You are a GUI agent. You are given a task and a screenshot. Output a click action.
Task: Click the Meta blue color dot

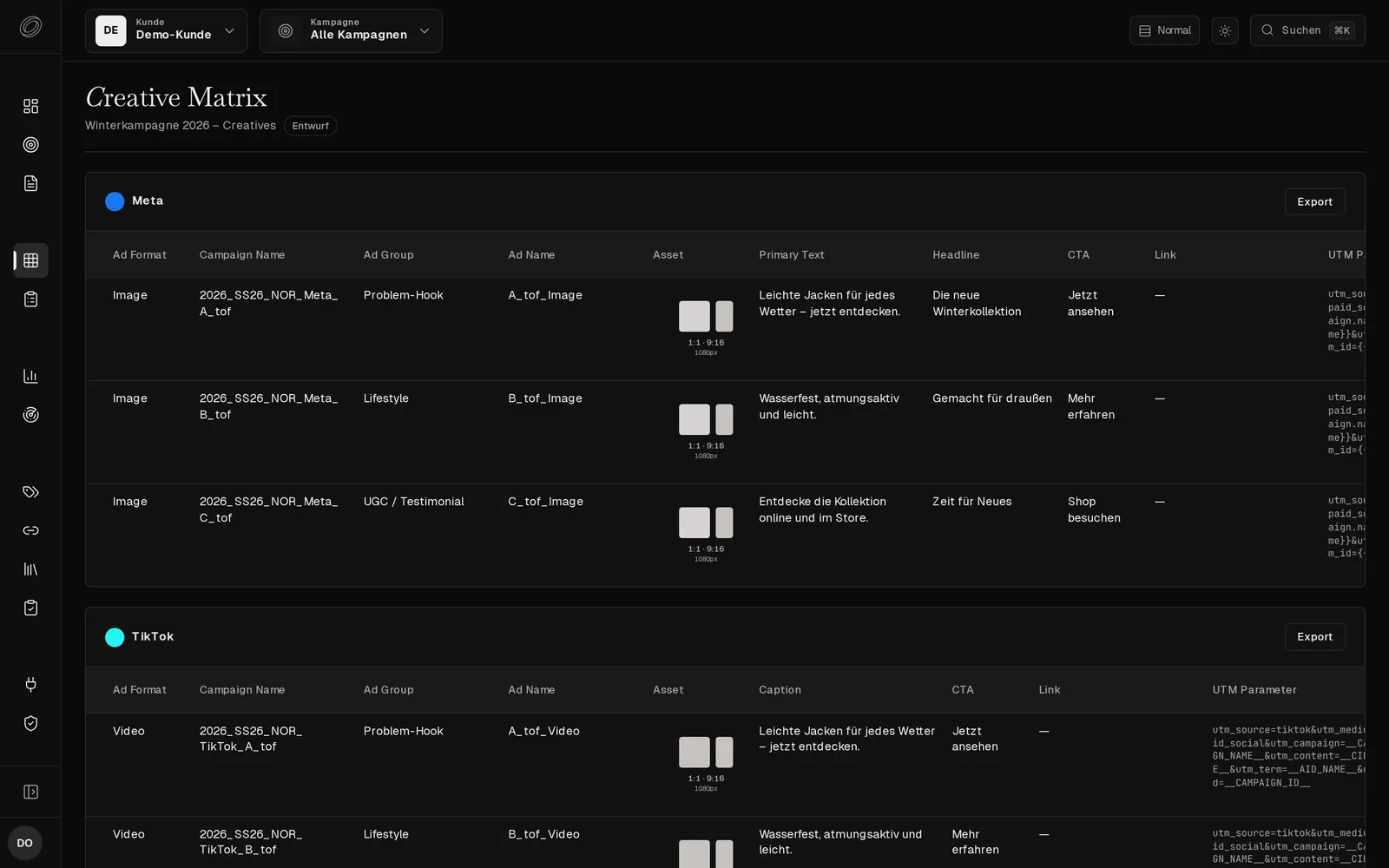pyautogui.click(x=115, y=201)
